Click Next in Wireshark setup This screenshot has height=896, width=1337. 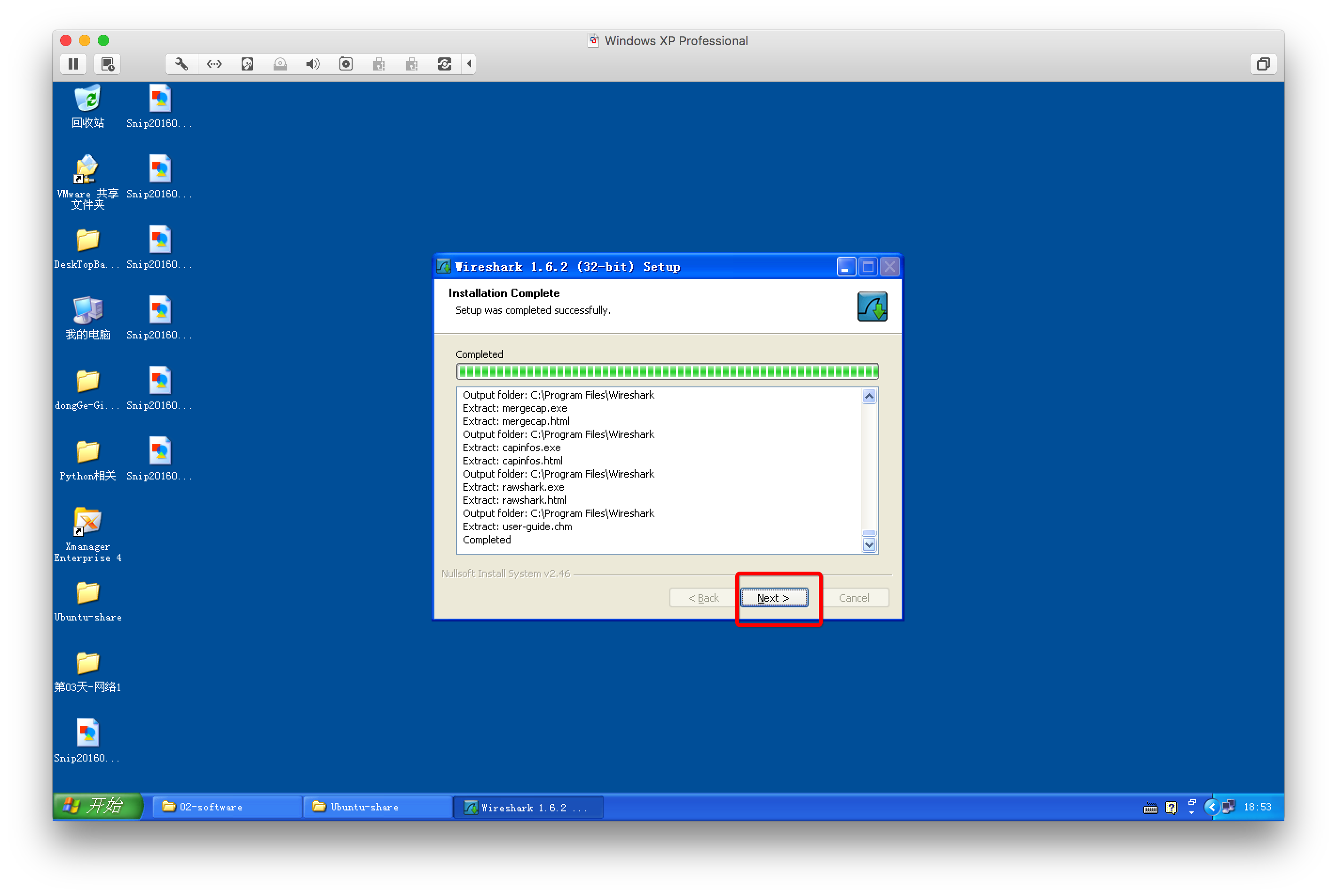pos(774,597)
